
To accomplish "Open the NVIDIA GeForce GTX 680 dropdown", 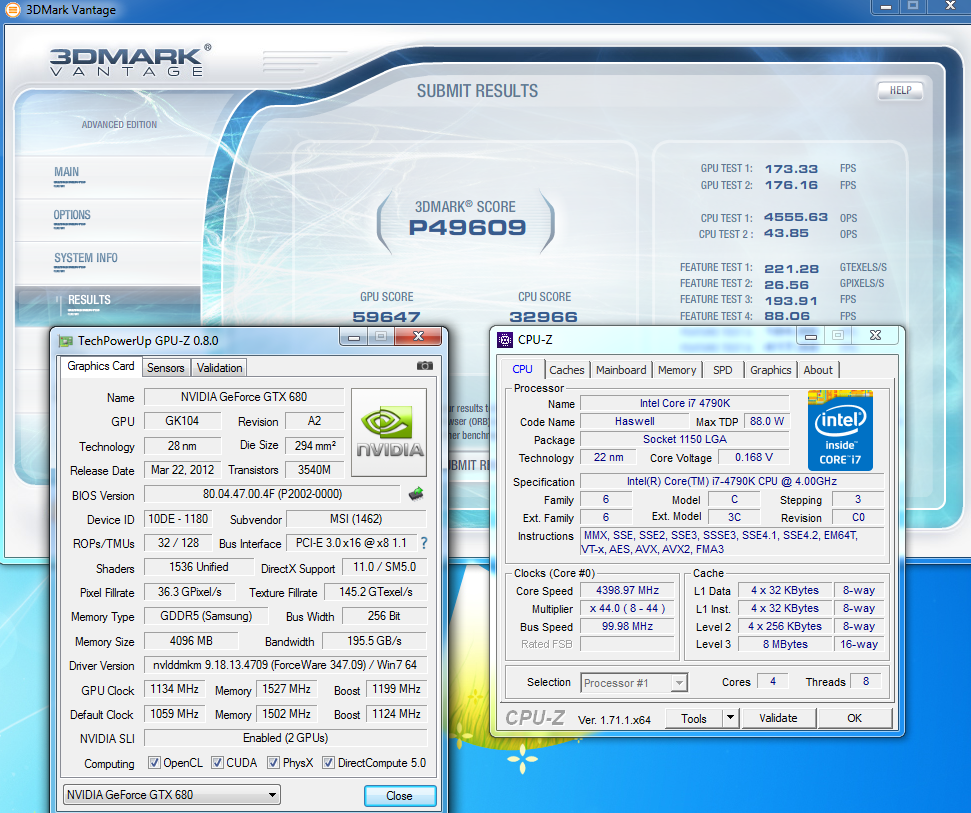I will point(171,795).
